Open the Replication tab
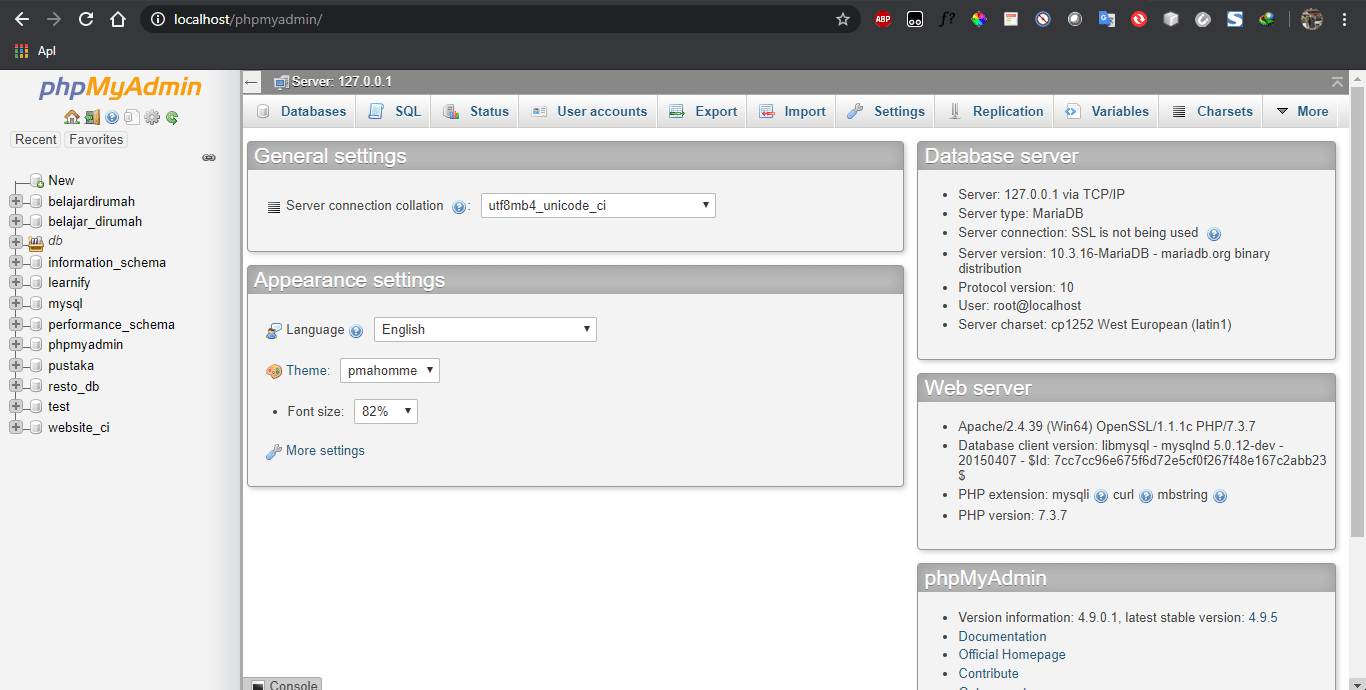Screen dimensions: 1366x690 [994, 111]
